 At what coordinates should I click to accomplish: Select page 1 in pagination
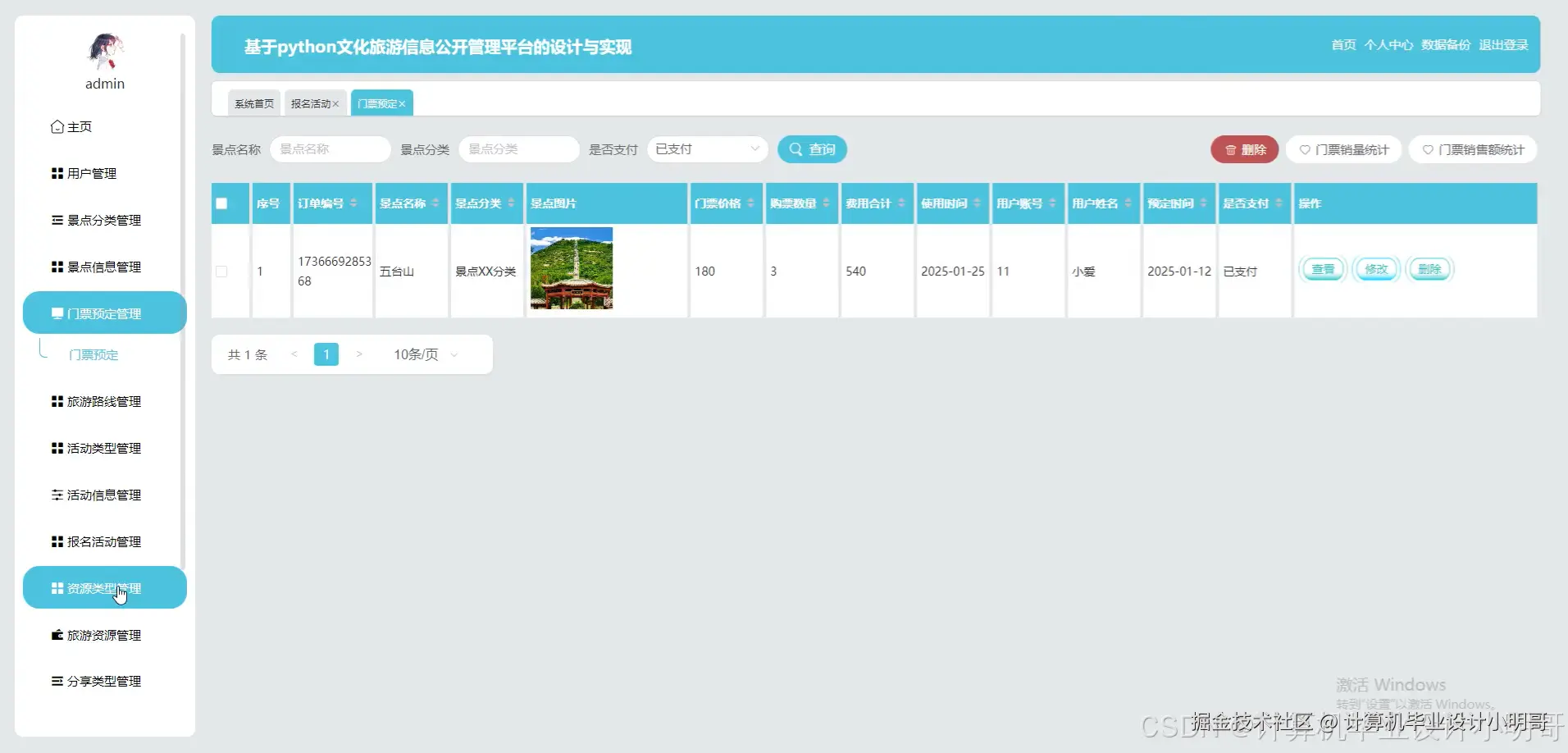326,354
